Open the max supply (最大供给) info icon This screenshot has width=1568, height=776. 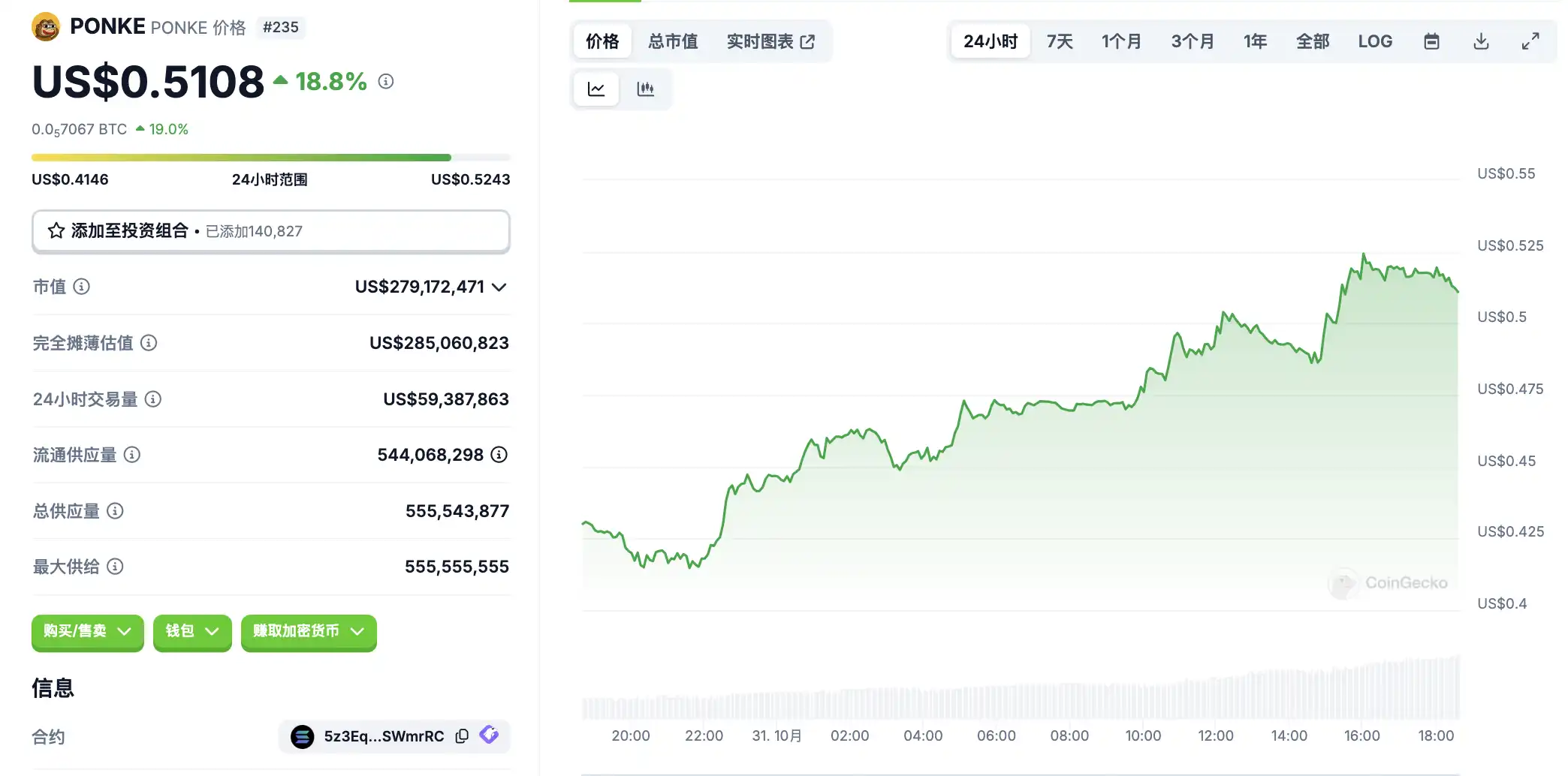(x=115, y=567)
